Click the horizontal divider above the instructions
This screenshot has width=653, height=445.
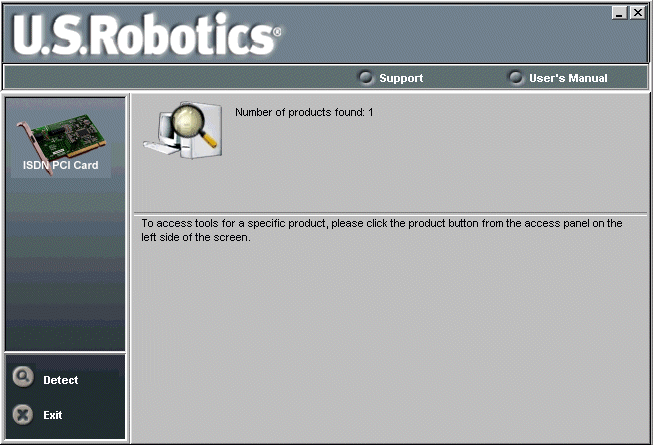(390, 213)
